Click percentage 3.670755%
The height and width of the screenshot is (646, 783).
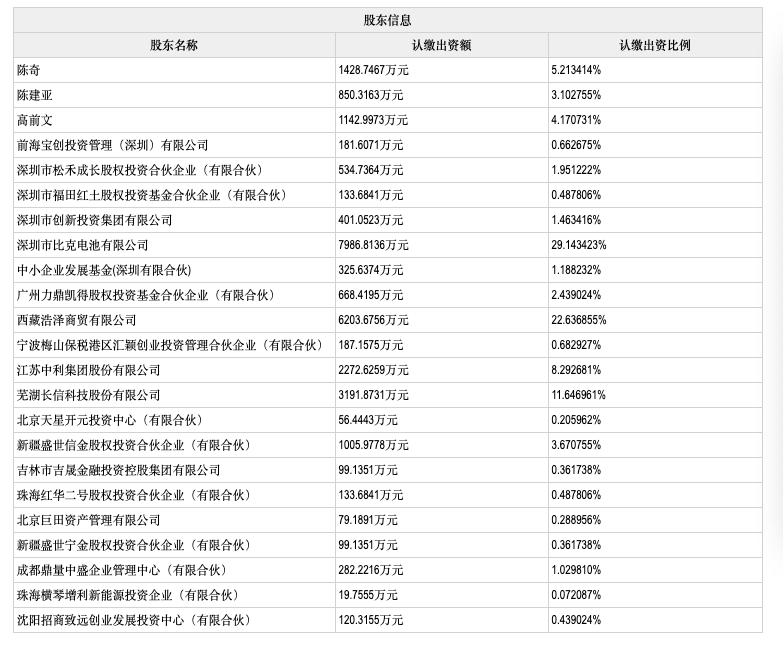click(576, 445)
